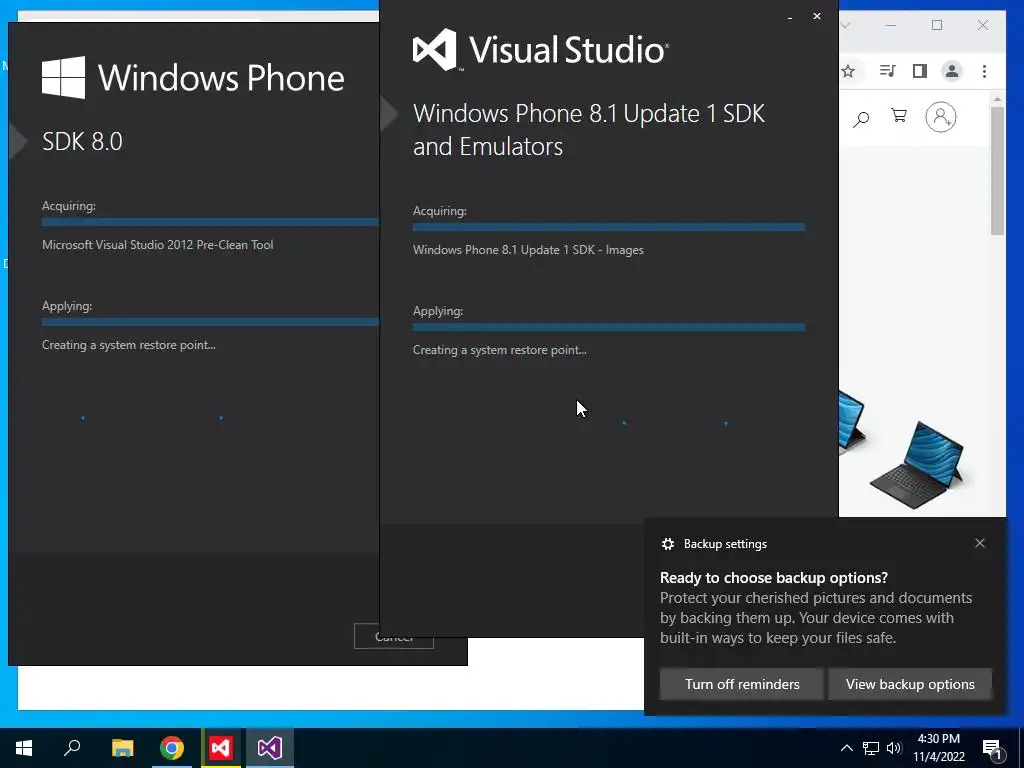The height and width of the screenshot is (768, 1024).
Task: Click 'Microsoft Visual Studio 2012 Pre-Clean Tool' text
Action: [157, 245]
